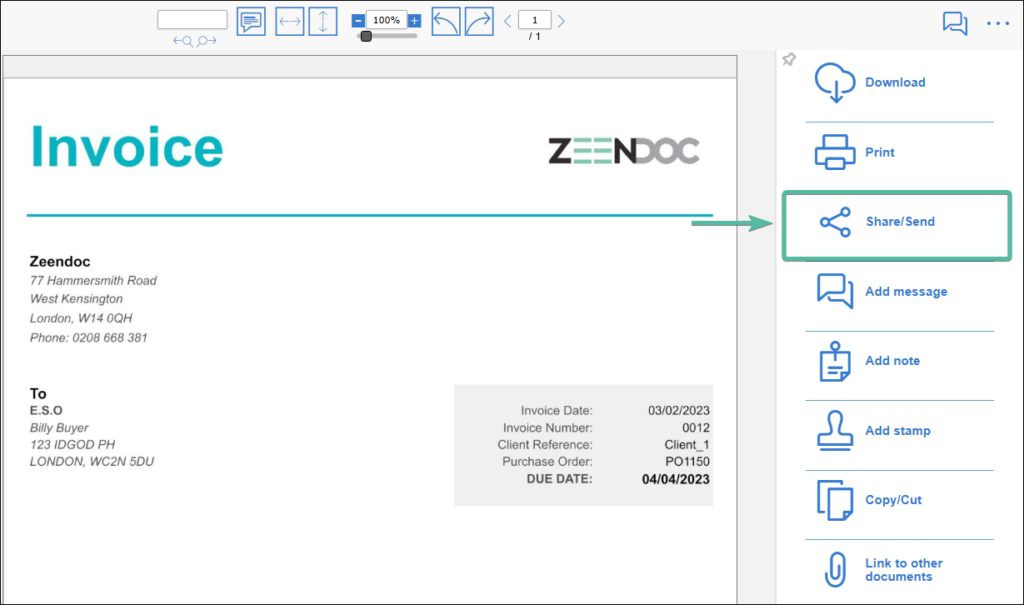Click 'LONDON, WC2N 5DU' in the recipient address
This screenshot has height=605, width=1024.
92,461
